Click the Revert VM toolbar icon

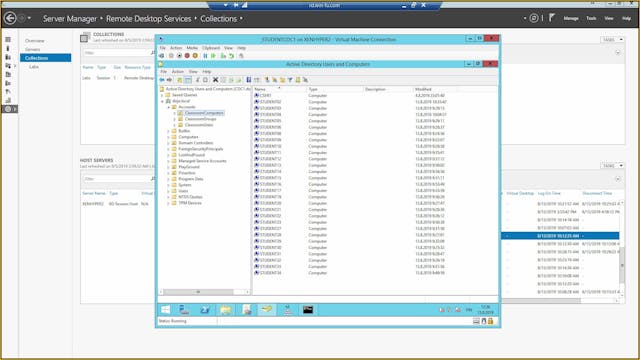pos(231,56)
